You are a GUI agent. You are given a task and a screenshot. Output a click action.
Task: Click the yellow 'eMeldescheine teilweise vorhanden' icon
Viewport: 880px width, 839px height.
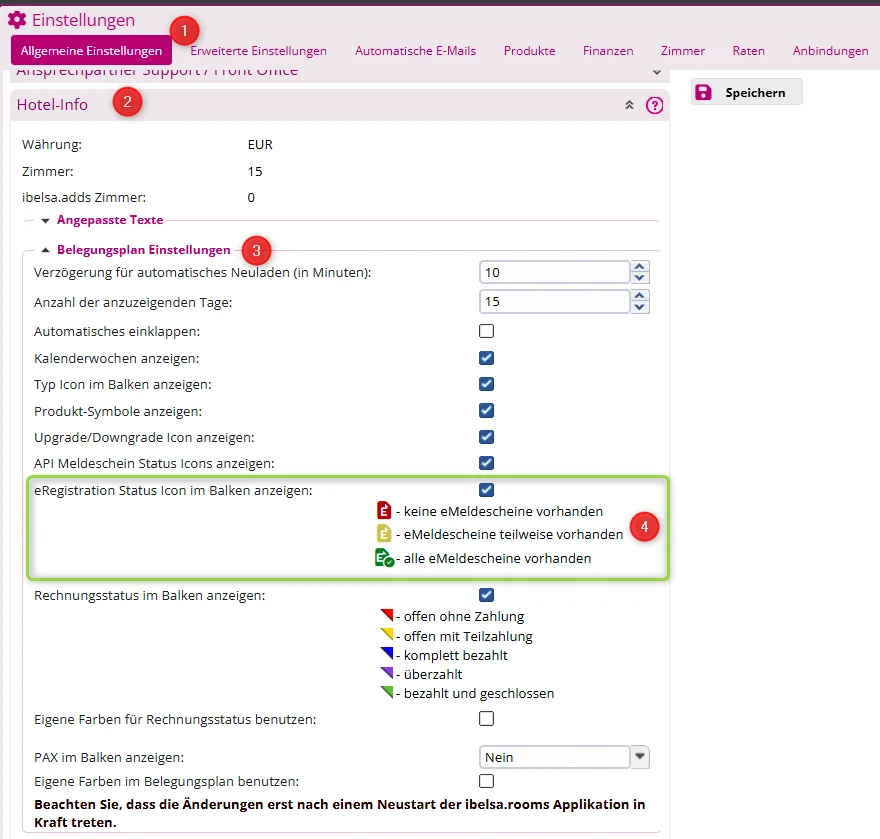384,534
